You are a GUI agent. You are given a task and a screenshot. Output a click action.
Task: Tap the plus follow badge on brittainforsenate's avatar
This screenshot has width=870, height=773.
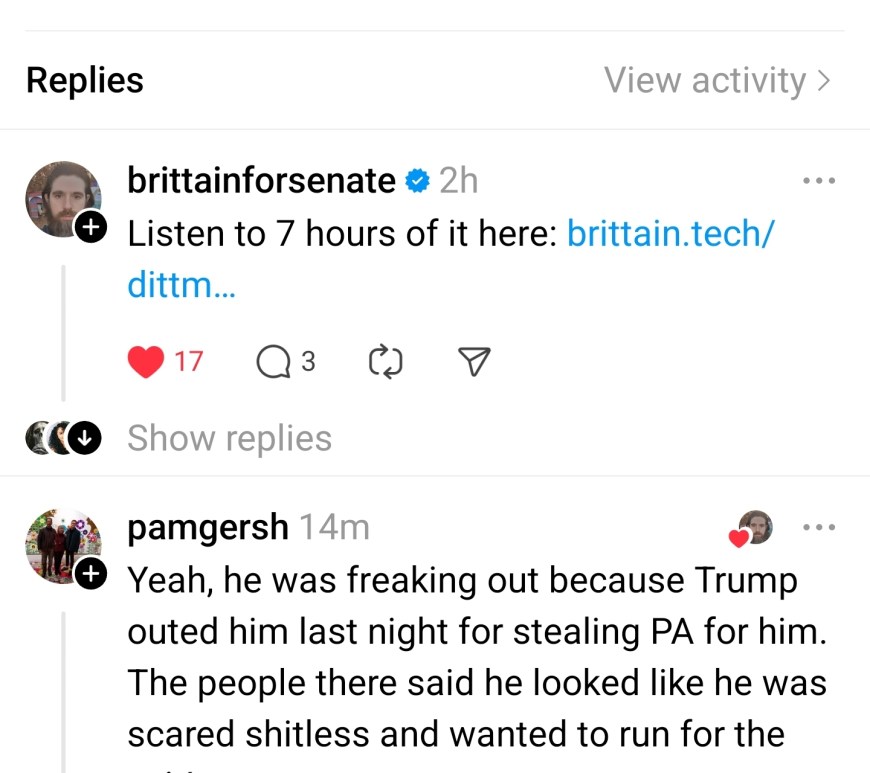pyautogui.click(x=90, y=227)
